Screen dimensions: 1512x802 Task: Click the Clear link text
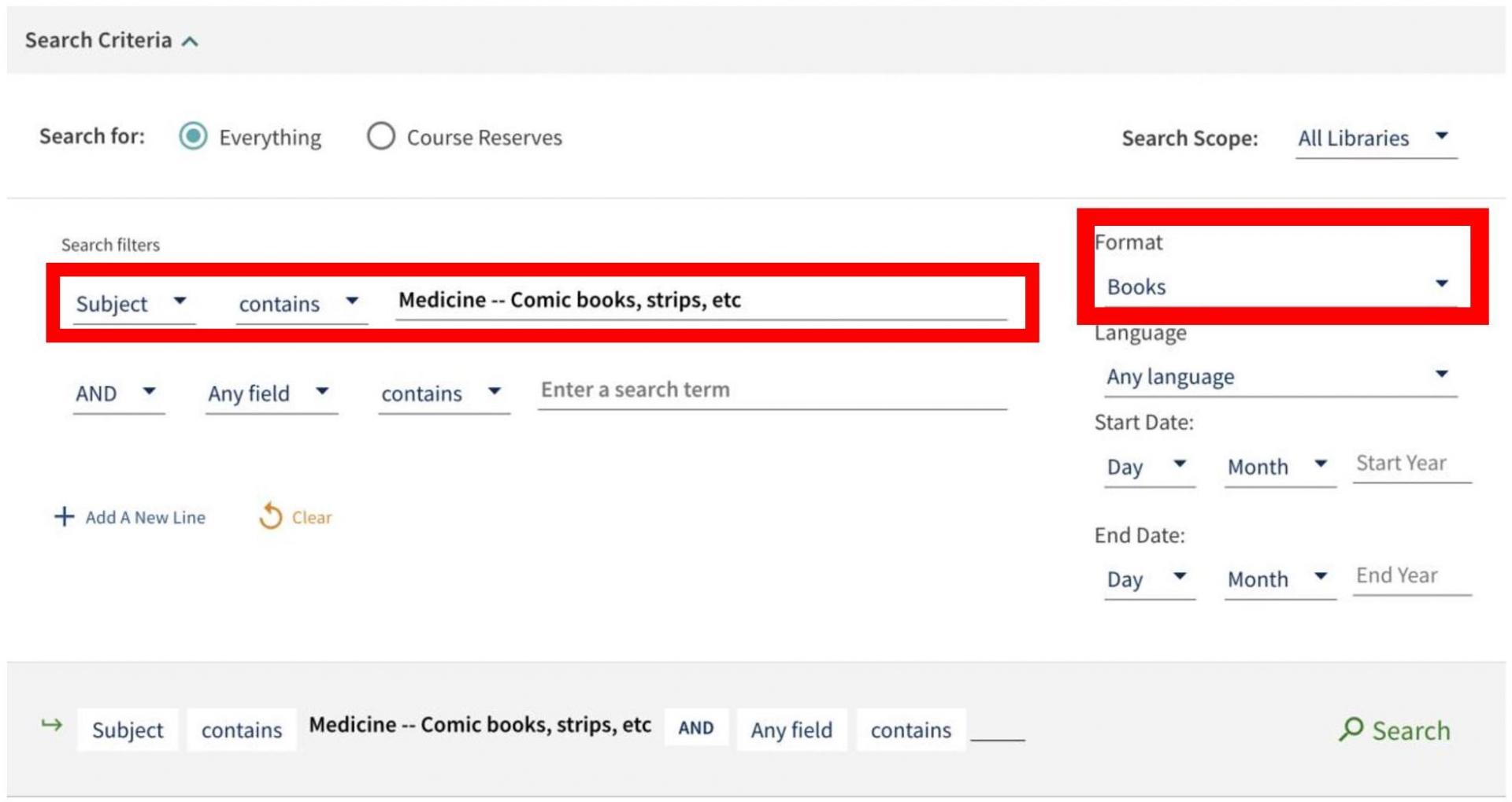click(312, 518)
